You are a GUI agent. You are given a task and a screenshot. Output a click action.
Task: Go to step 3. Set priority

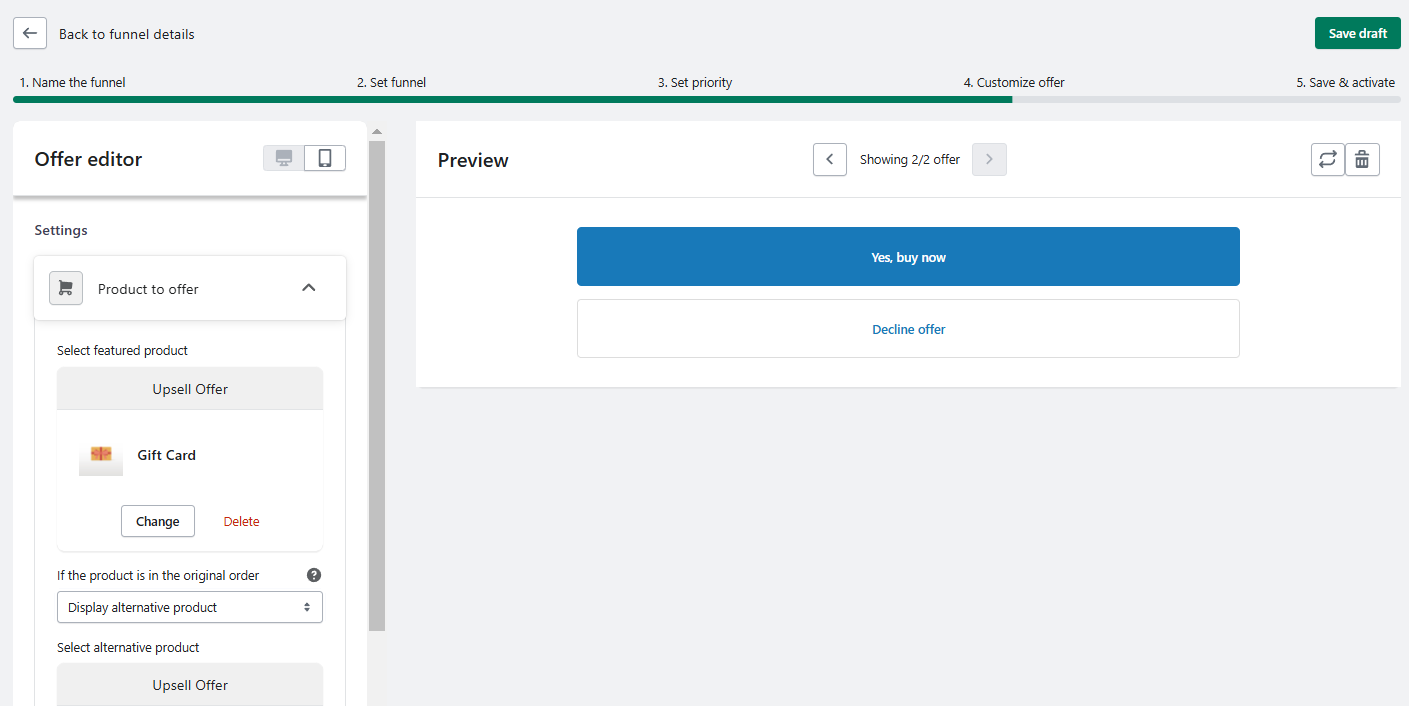point(695,82)
